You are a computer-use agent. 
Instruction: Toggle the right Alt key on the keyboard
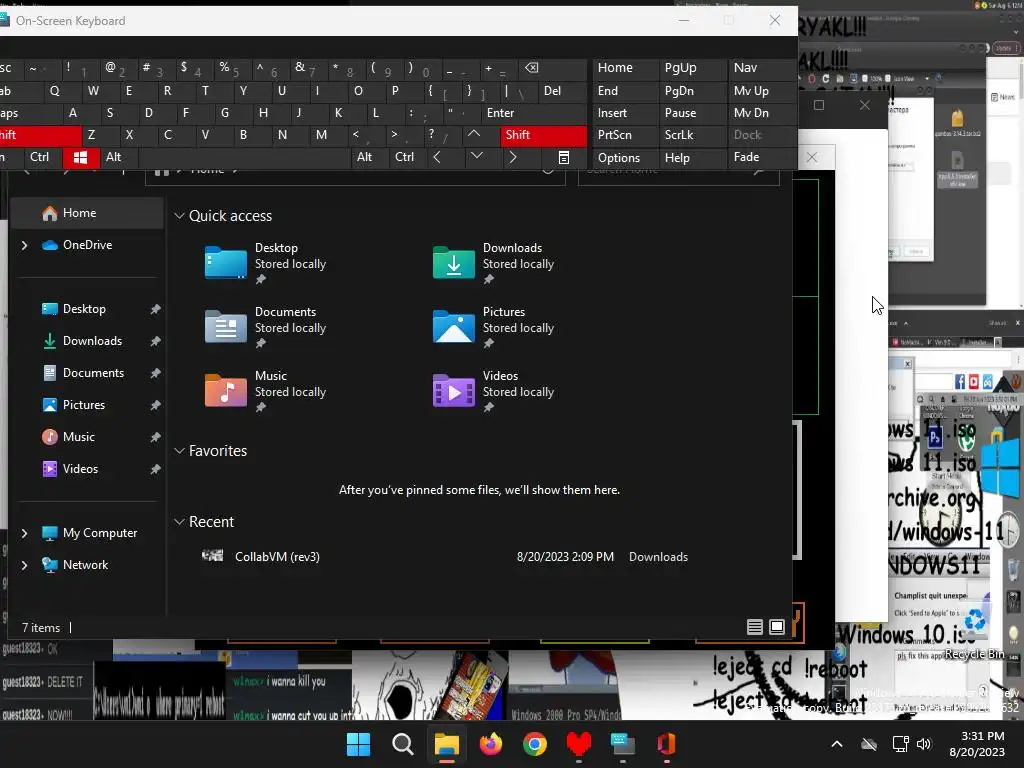tap(364, 157)
